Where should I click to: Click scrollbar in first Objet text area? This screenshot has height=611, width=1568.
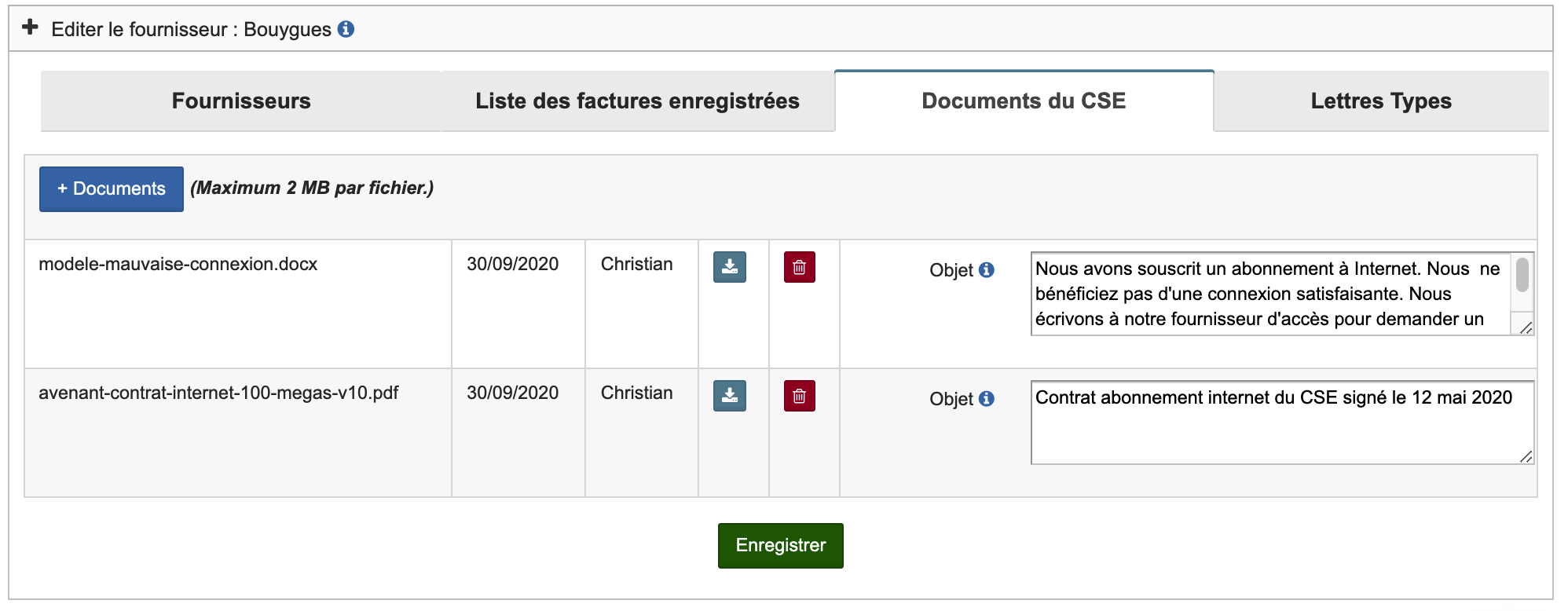(x=1522, y=276)
